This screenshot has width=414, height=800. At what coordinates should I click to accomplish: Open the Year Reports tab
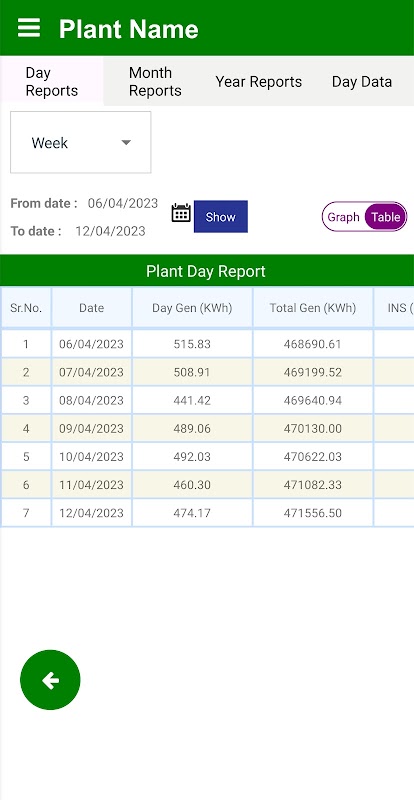click(258, 82)
